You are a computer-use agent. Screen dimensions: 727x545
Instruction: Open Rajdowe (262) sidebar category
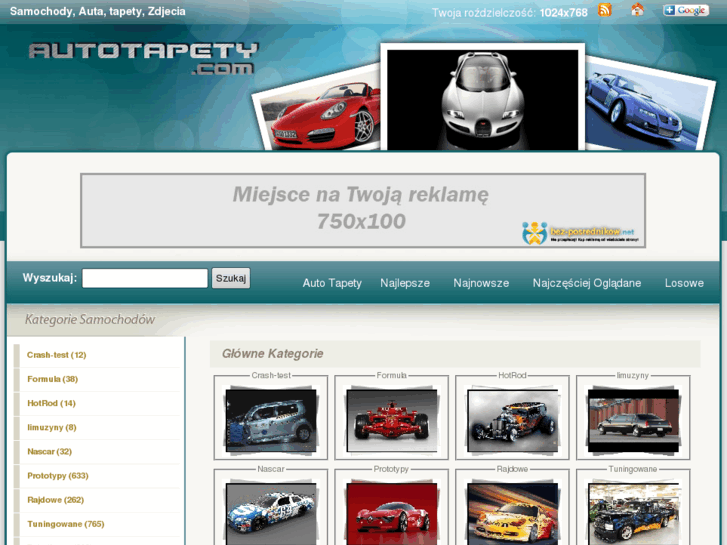[x=55, y=500]
